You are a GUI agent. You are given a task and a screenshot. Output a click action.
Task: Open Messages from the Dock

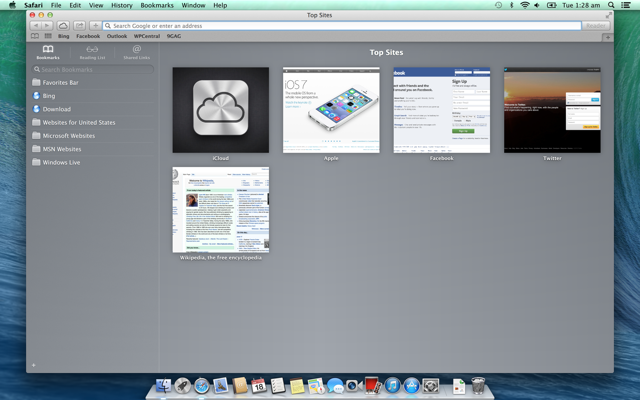[335, 385]
